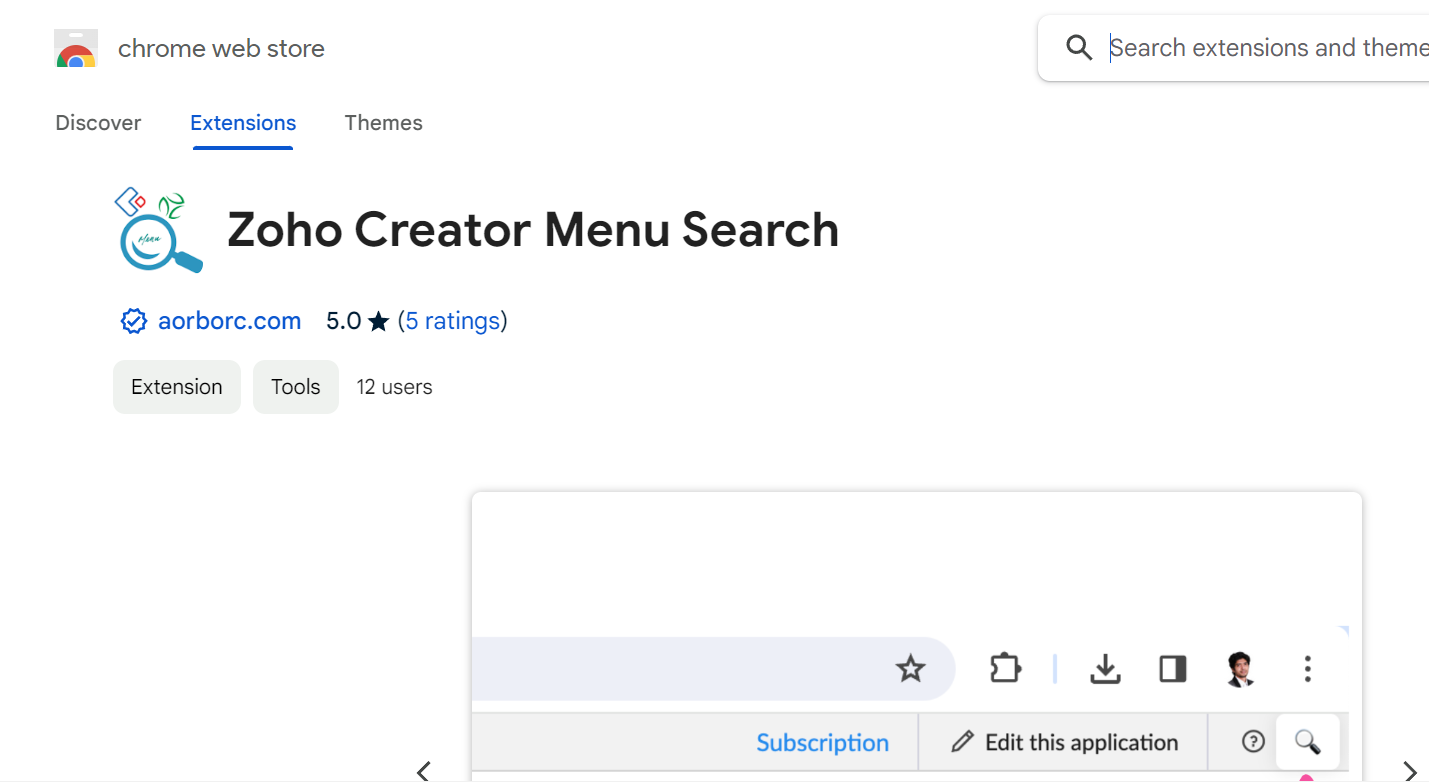
Task: Click the help question-mark icon in the preview
Action: point(1252,741)
